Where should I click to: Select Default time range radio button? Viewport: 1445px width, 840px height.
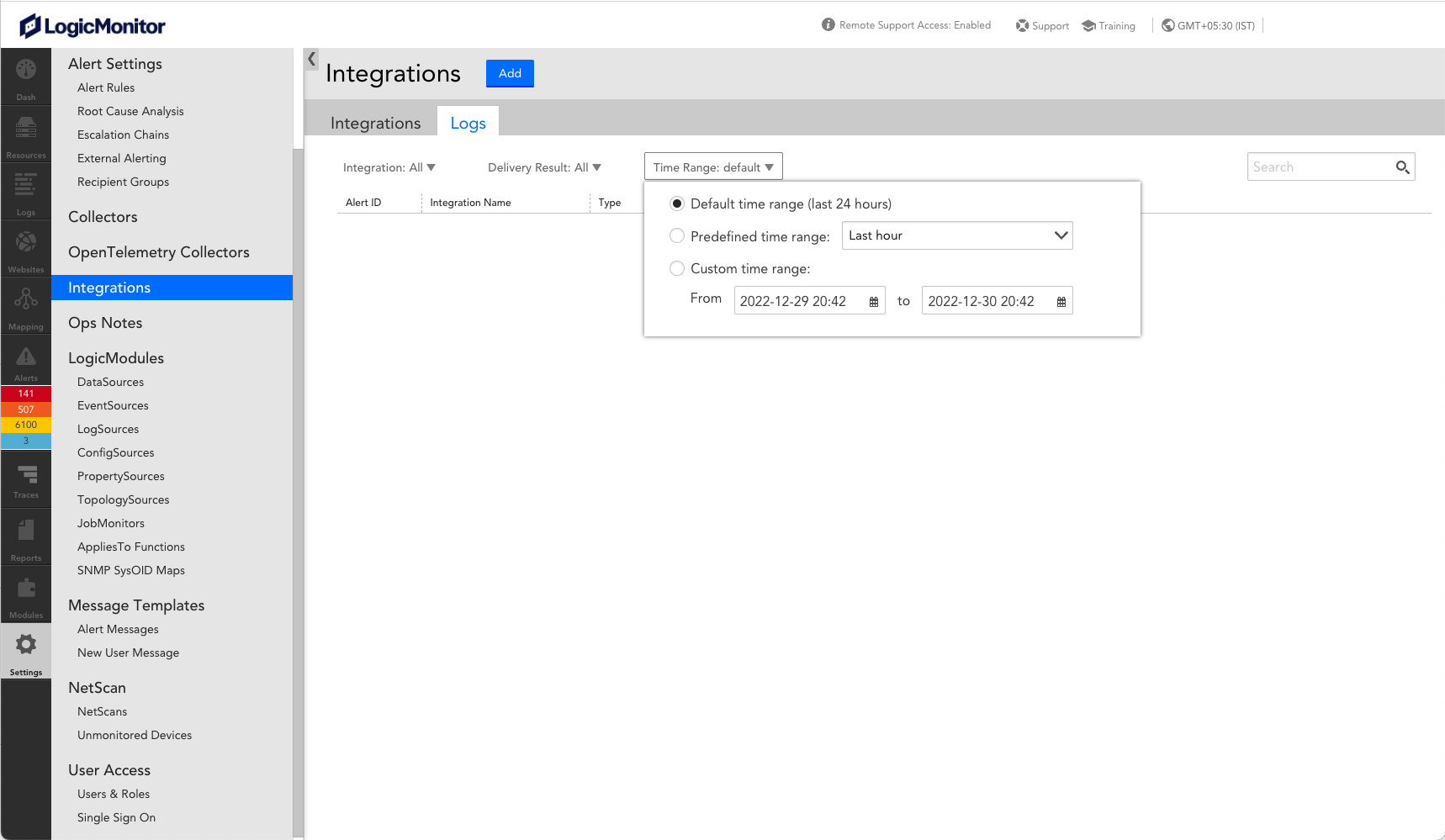[677, 203]
